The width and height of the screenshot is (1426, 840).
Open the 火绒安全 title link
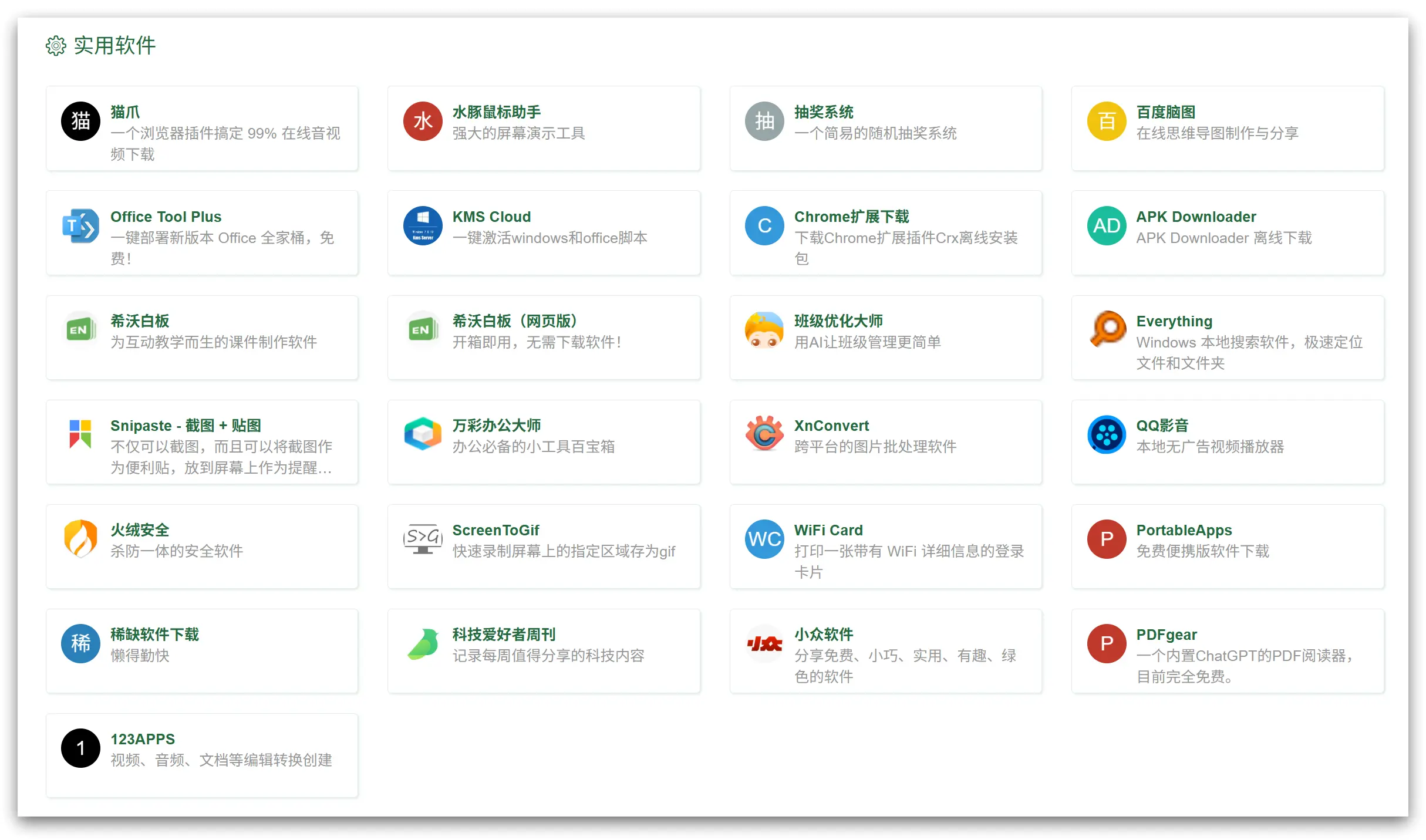140,530
